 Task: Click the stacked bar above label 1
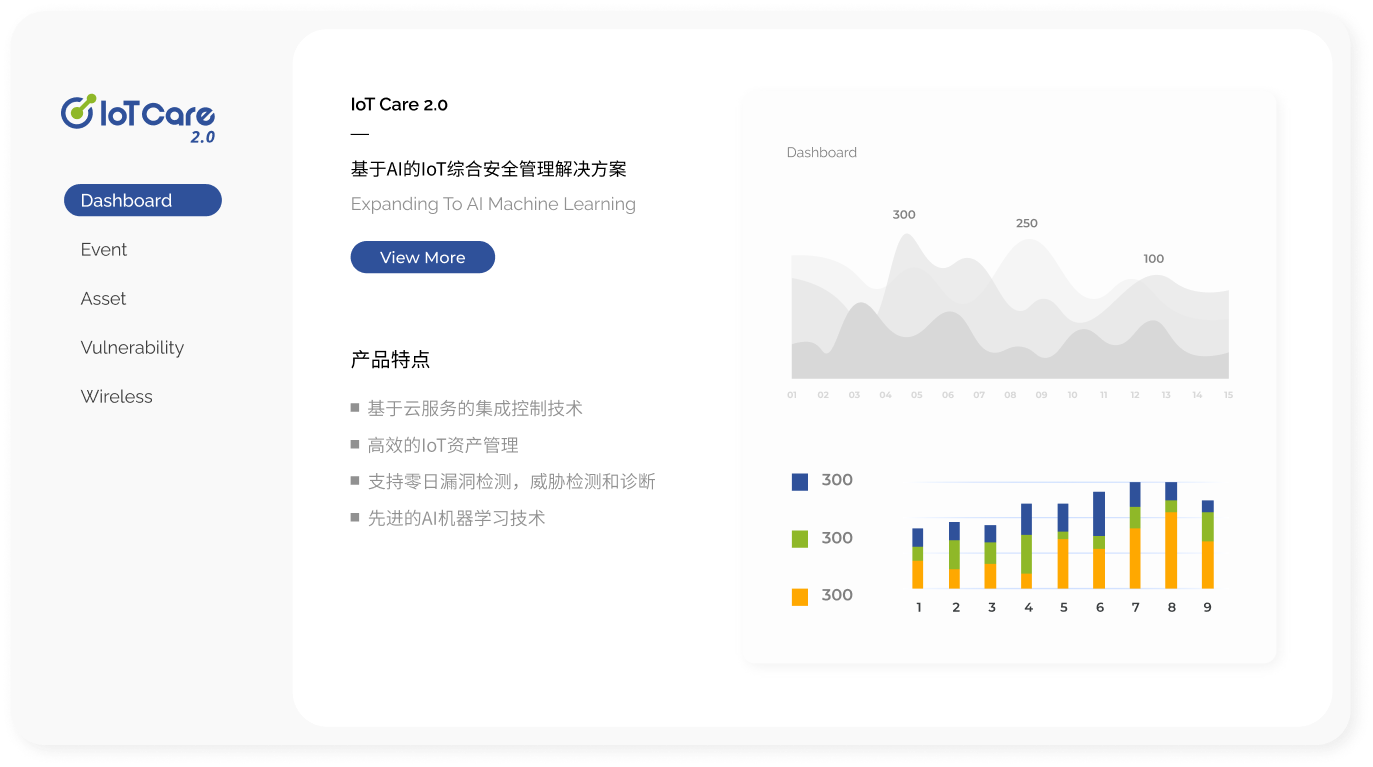[x=918, y=558]
